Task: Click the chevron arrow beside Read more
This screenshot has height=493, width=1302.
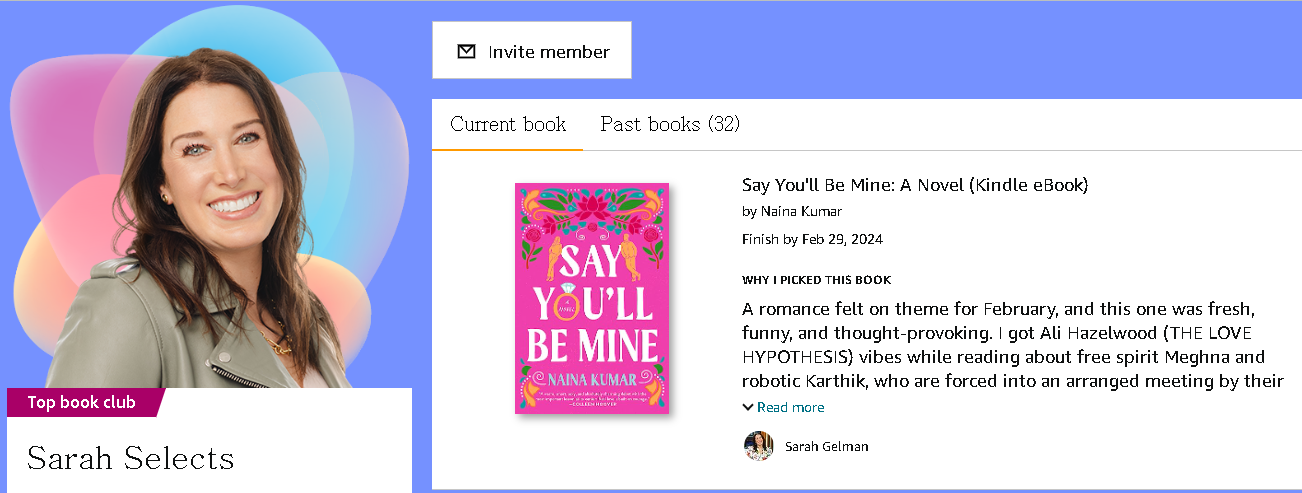Action: 748,407
